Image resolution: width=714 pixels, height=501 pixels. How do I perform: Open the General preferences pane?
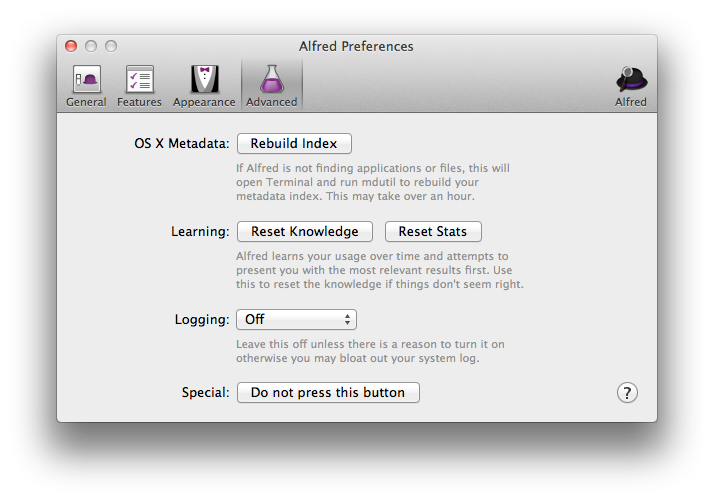click(x=86, y=86)
